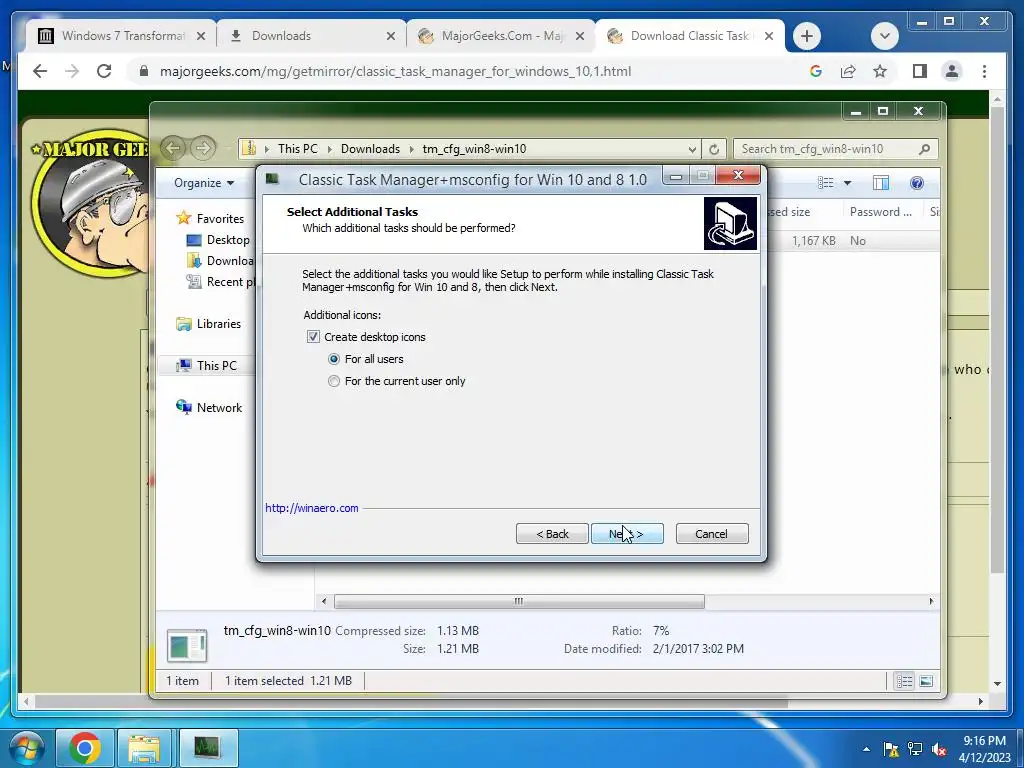This screenshot has height=768, width=1024.
Task: Switch to the Downloads browser tab
Action: 312,36
